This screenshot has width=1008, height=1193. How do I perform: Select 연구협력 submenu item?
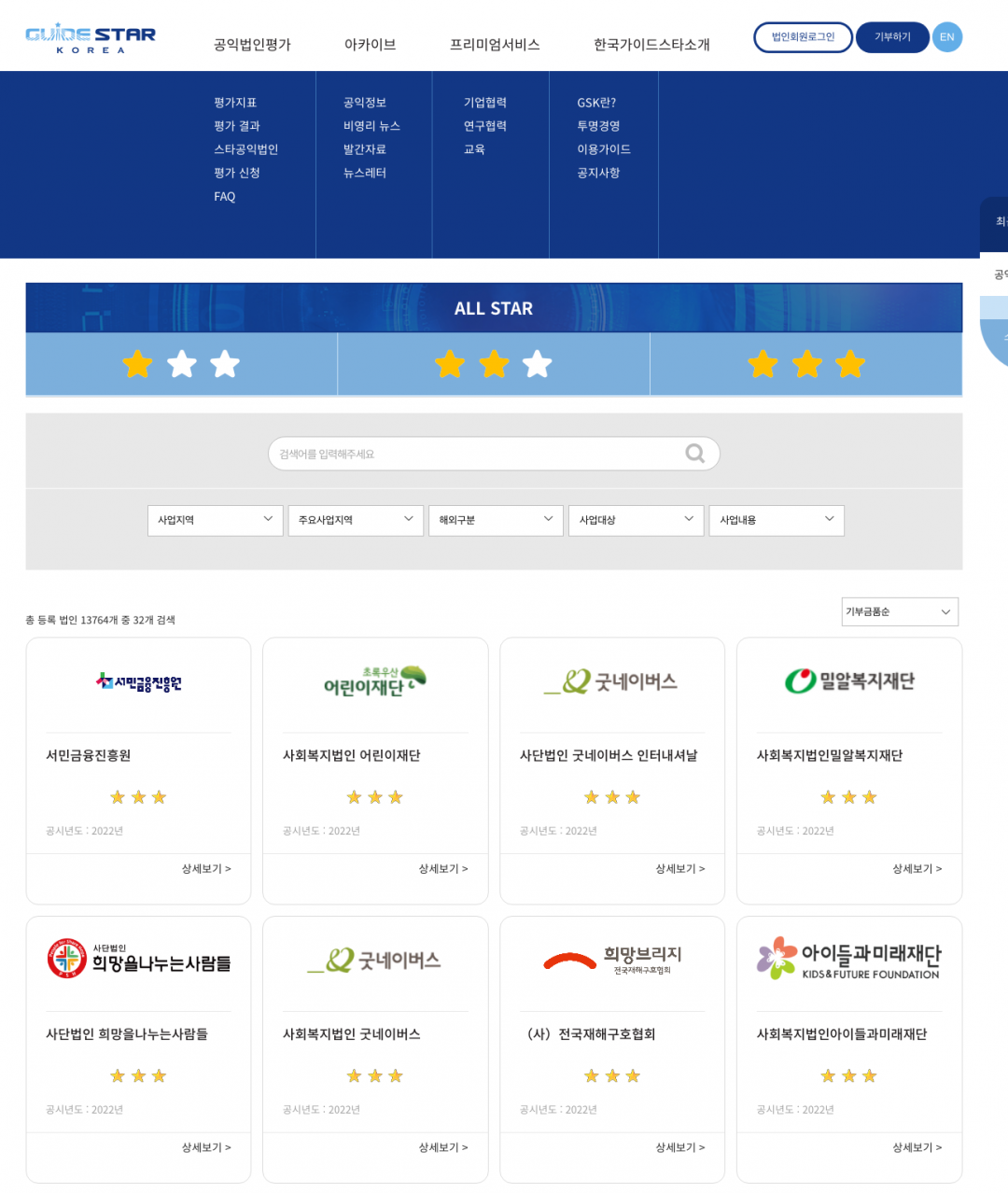485,126
